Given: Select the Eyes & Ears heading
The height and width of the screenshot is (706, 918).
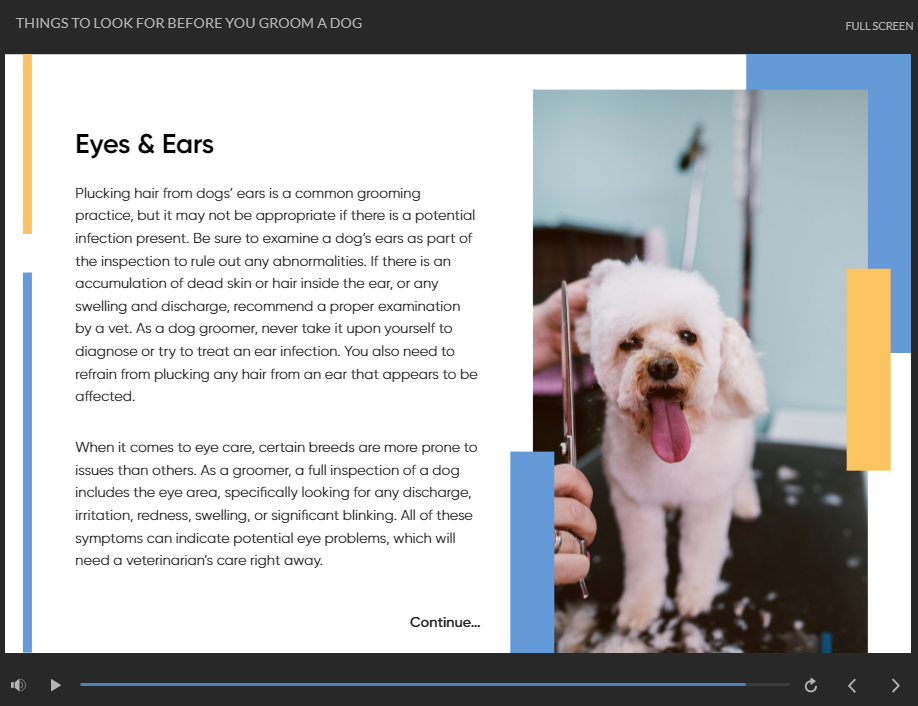Looking at the screenshot, I should click(144, 144).
